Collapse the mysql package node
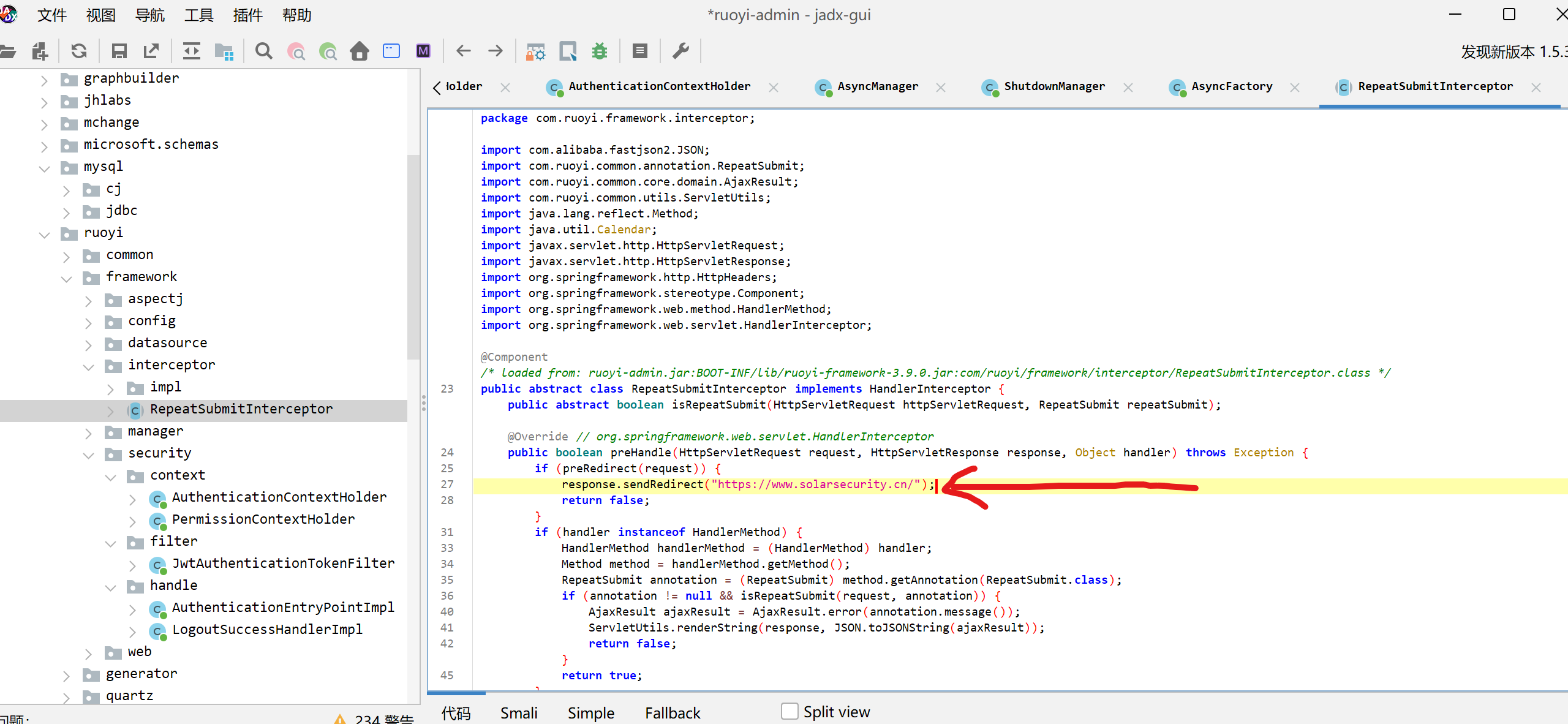1568x724 pixels. (44, 167)
